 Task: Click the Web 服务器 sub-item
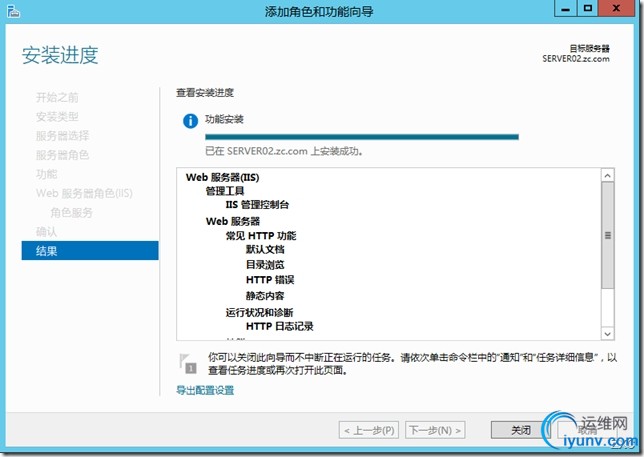point(233,221)
